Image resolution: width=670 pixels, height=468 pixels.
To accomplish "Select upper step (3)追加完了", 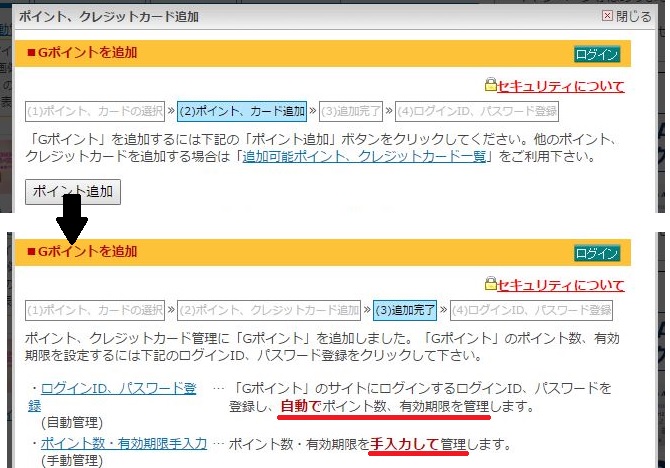I will click(351, 112).
